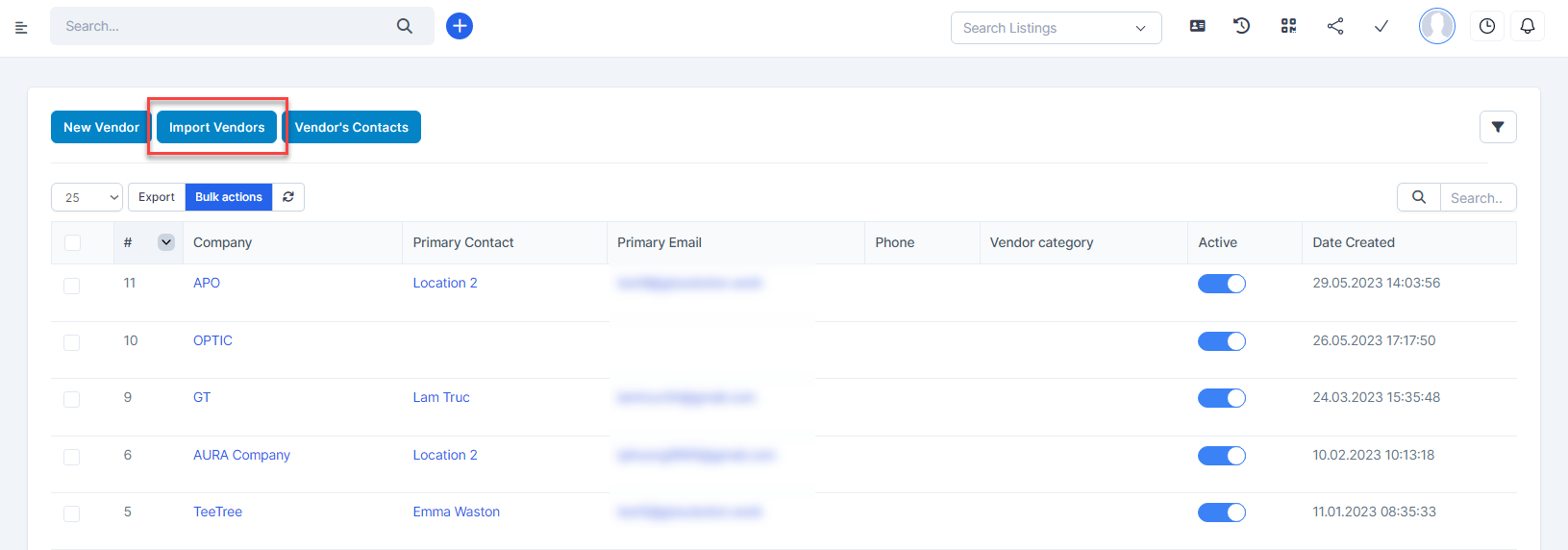Click the Import Vendors button

pos(216,127)
